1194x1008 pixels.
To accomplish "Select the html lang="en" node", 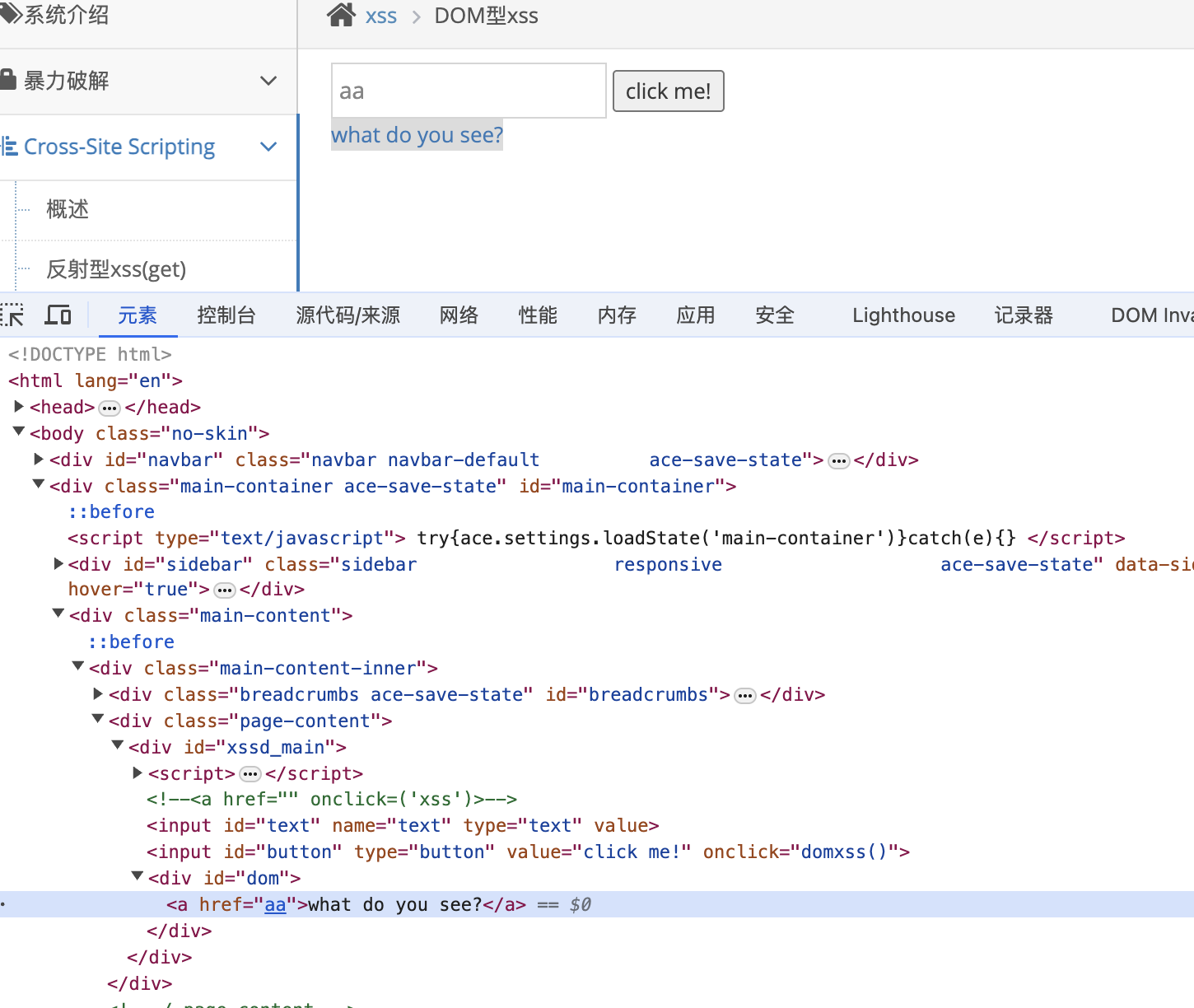I will [96, 380].
